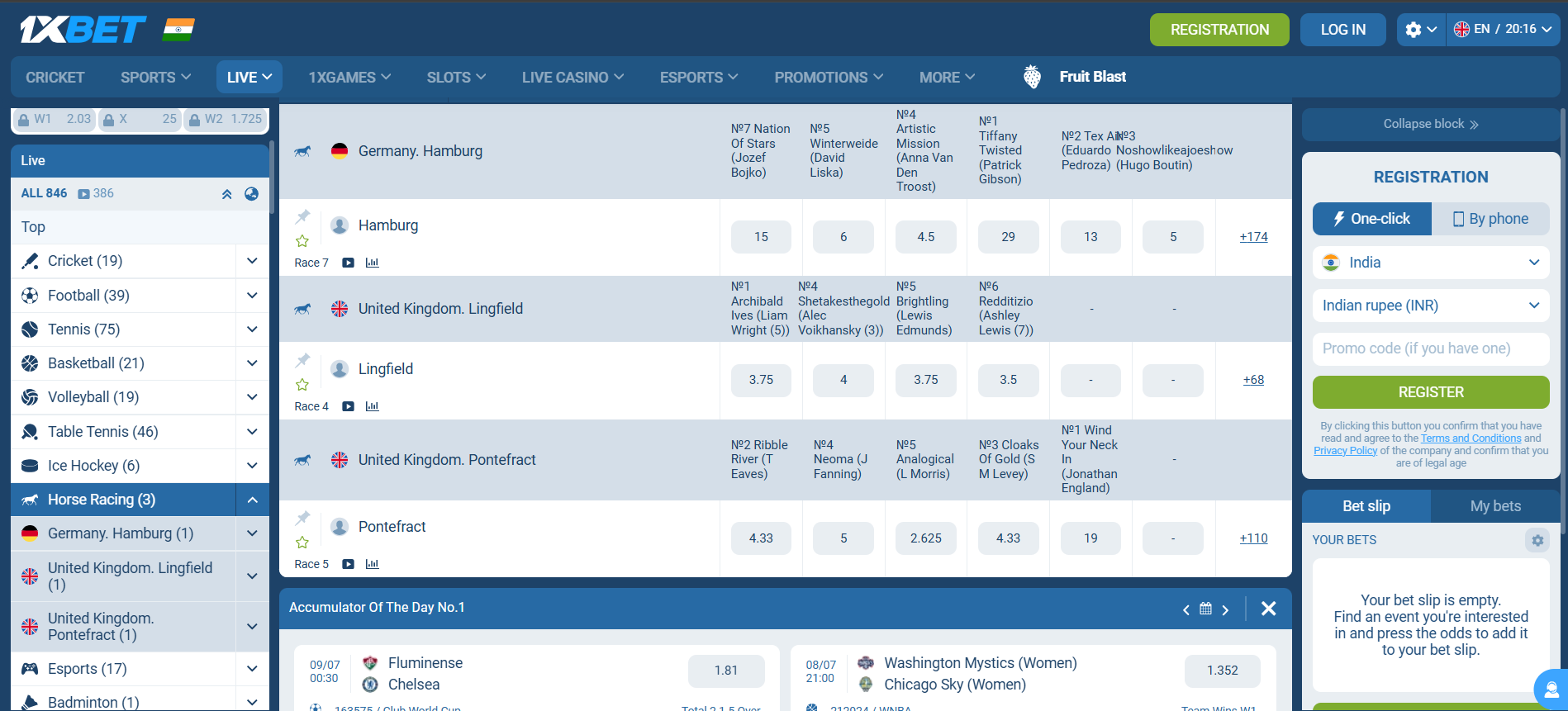Image resolution: width=1568 pixels, height=711 pixels.
Task: Select By phone registration option
Action: point(1490,219)
